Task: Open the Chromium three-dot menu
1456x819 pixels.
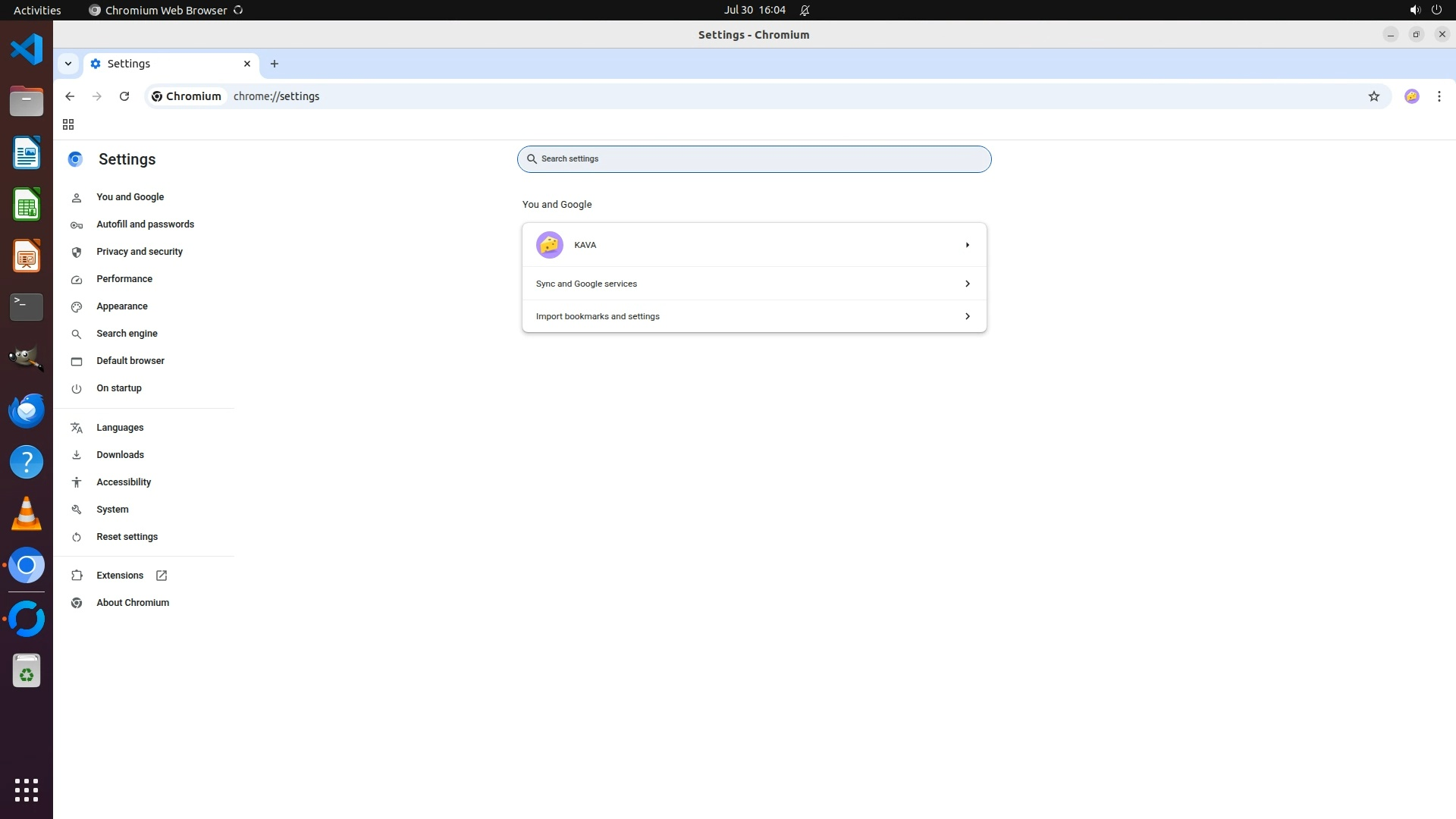Action: pyautogui.click(x=1439, y=96)
